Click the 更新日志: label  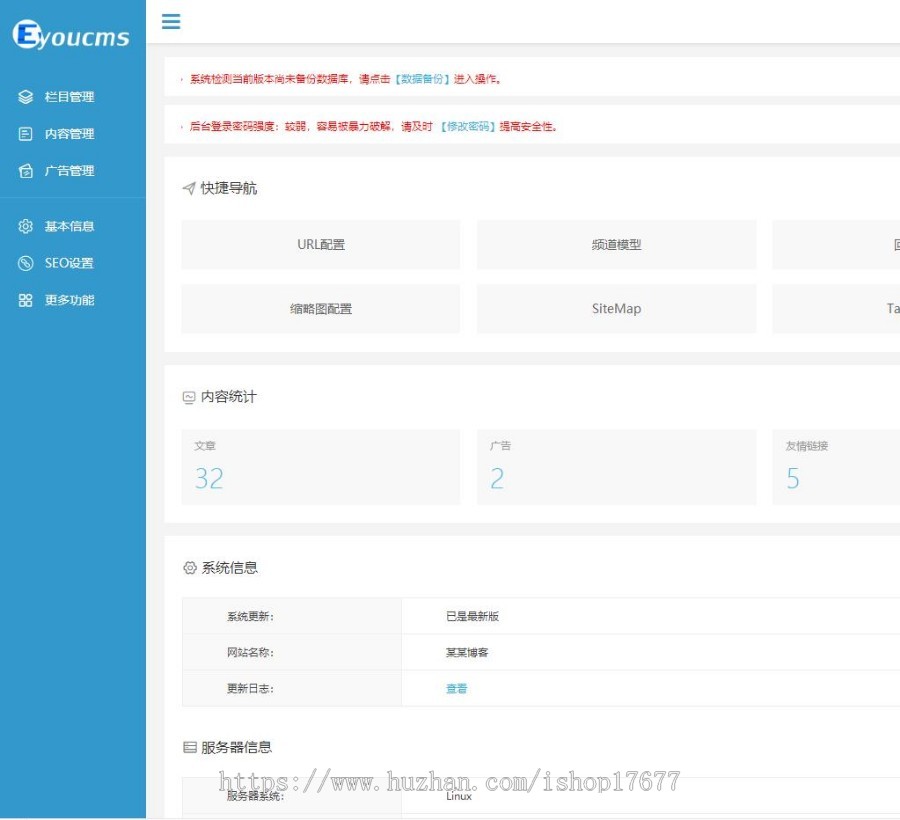[x=250, y=689]
